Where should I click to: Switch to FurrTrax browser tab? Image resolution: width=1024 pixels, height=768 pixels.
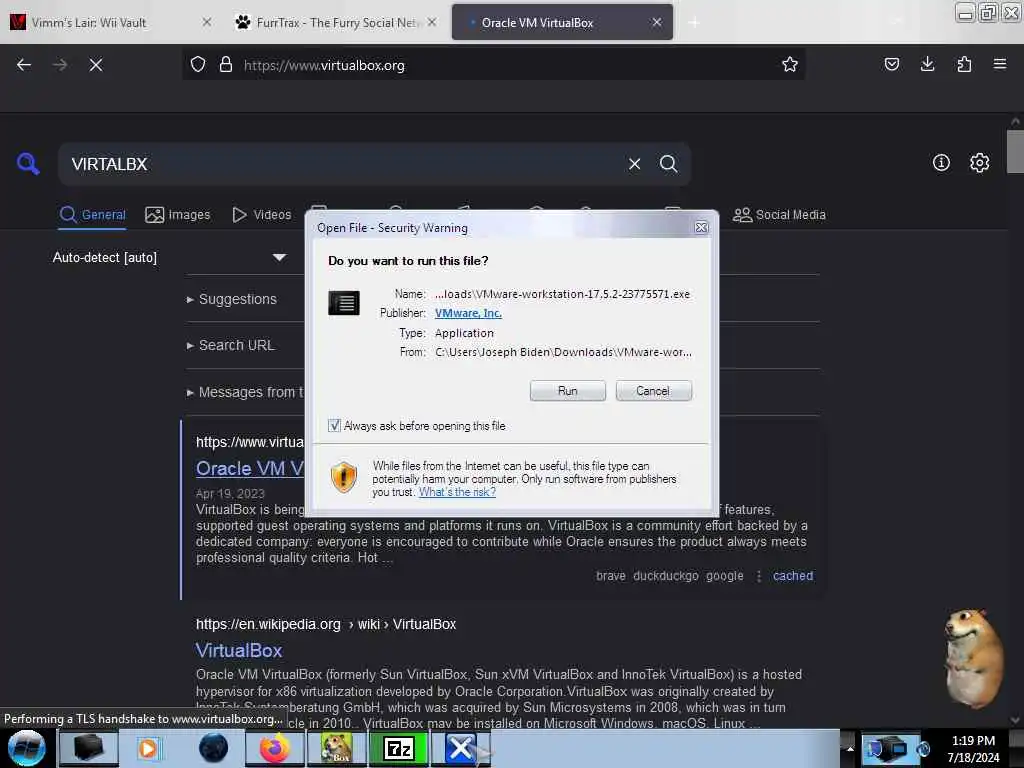(x=336, y=22)
